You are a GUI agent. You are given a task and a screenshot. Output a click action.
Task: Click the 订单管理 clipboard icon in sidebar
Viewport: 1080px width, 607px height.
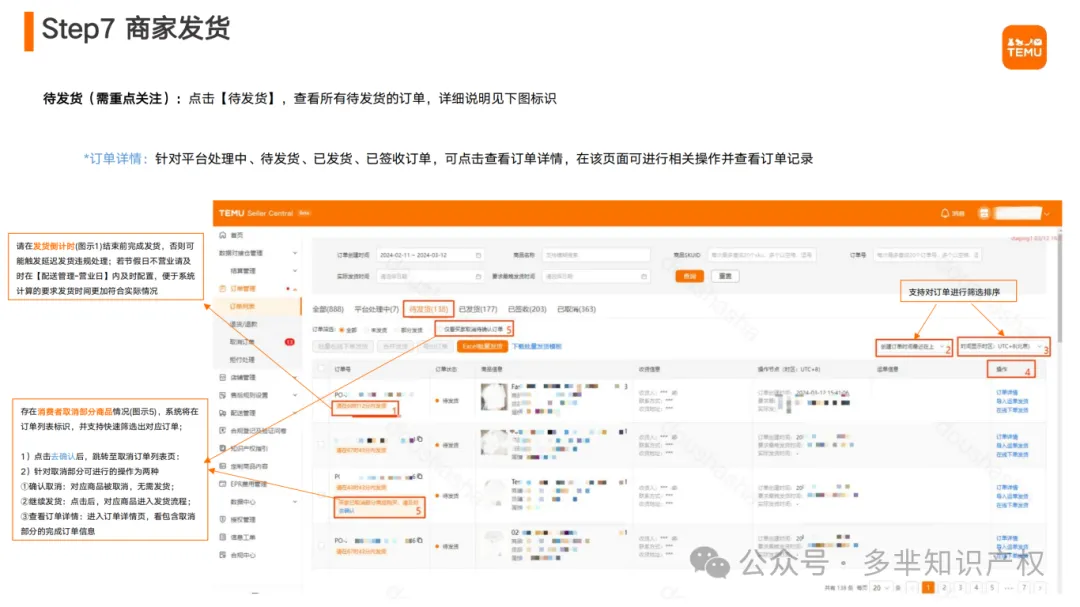coord(222,289)
